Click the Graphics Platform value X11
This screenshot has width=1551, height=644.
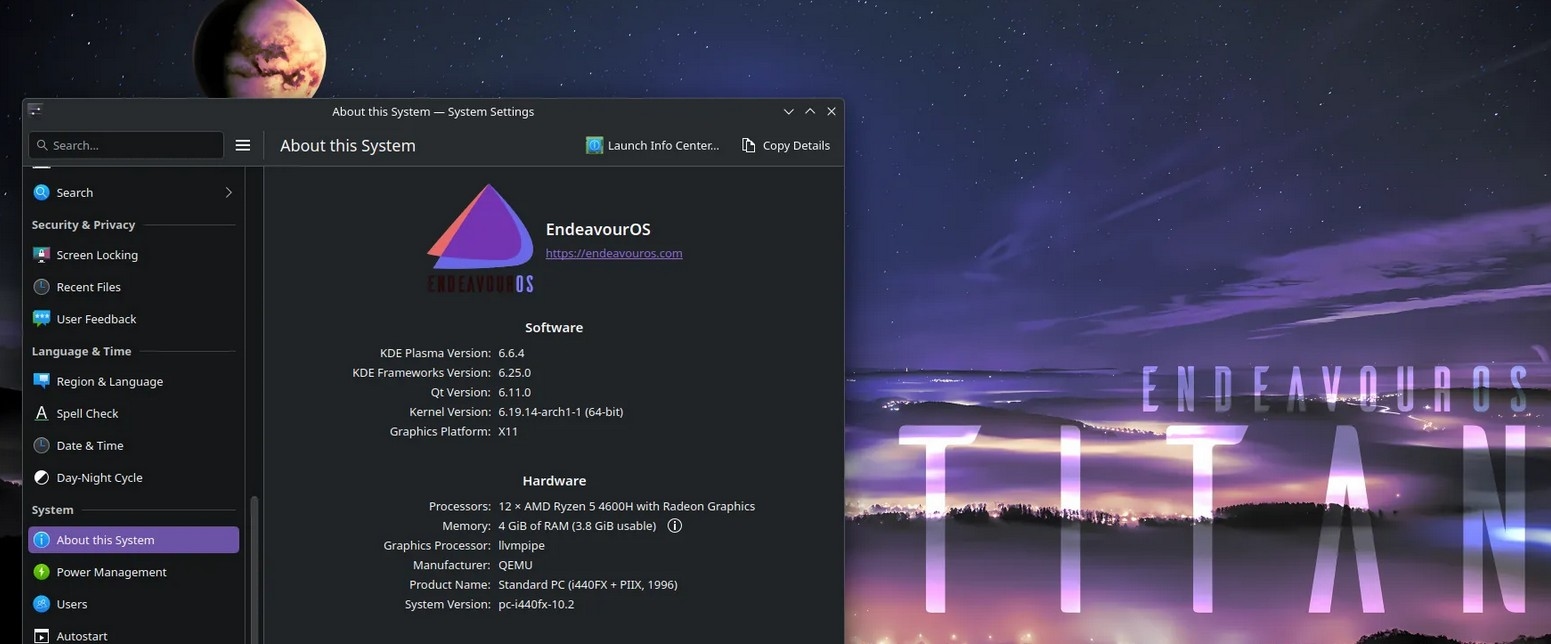pyautogui.click(x=508, y=431)
